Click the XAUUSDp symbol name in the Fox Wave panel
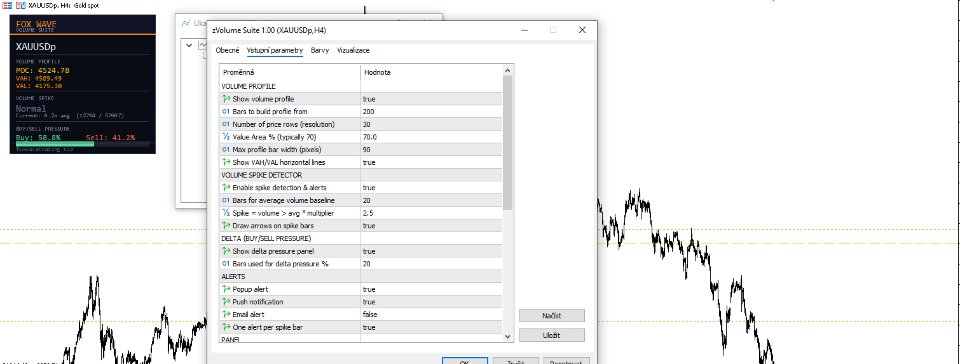960x364 pixels. pos(36,47)
